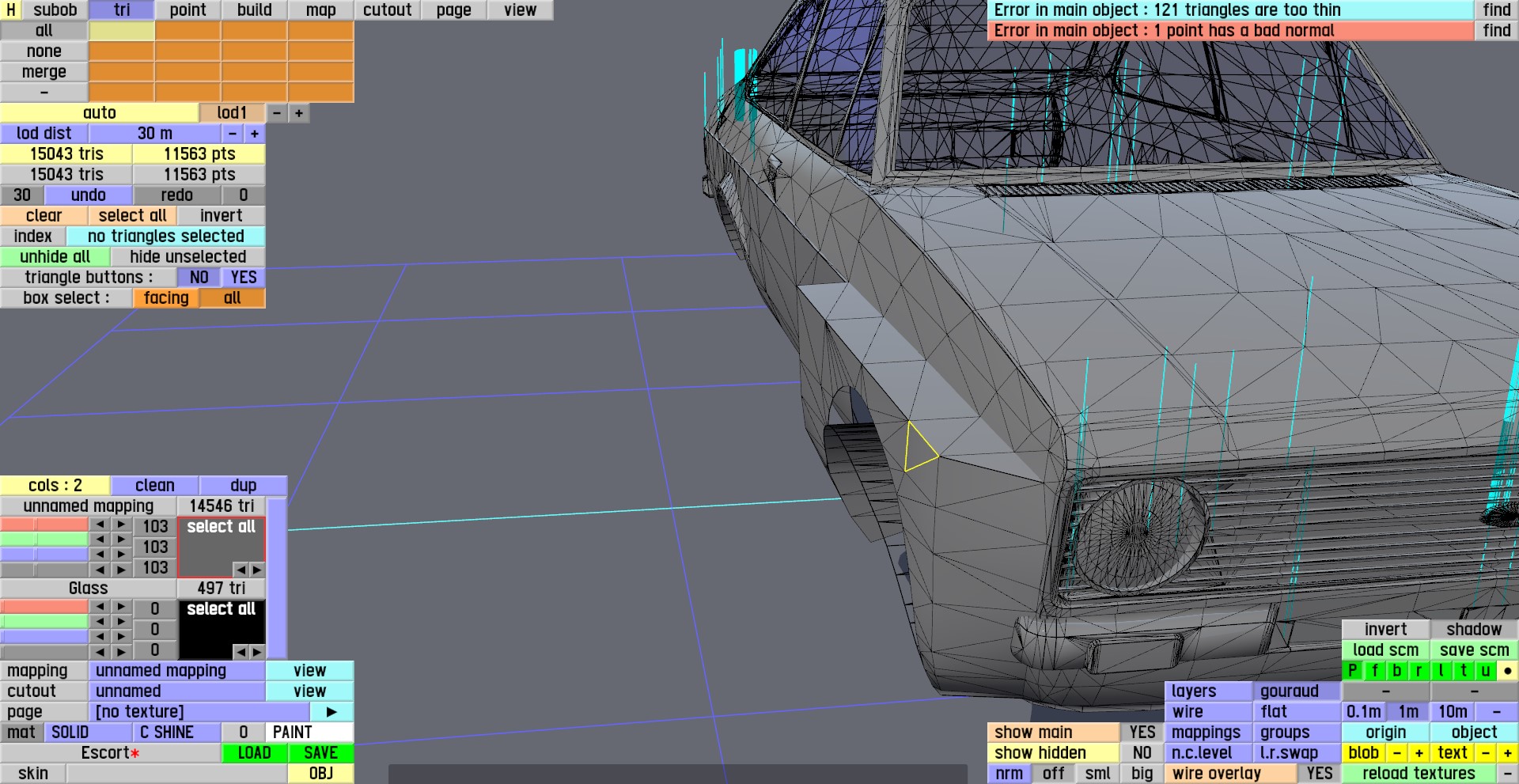This screenshot has width=1519, height=784.
Task: Decrease red value of unnamed mapping with left arrow
Action: pyautogui.click(x=100, y=525)
